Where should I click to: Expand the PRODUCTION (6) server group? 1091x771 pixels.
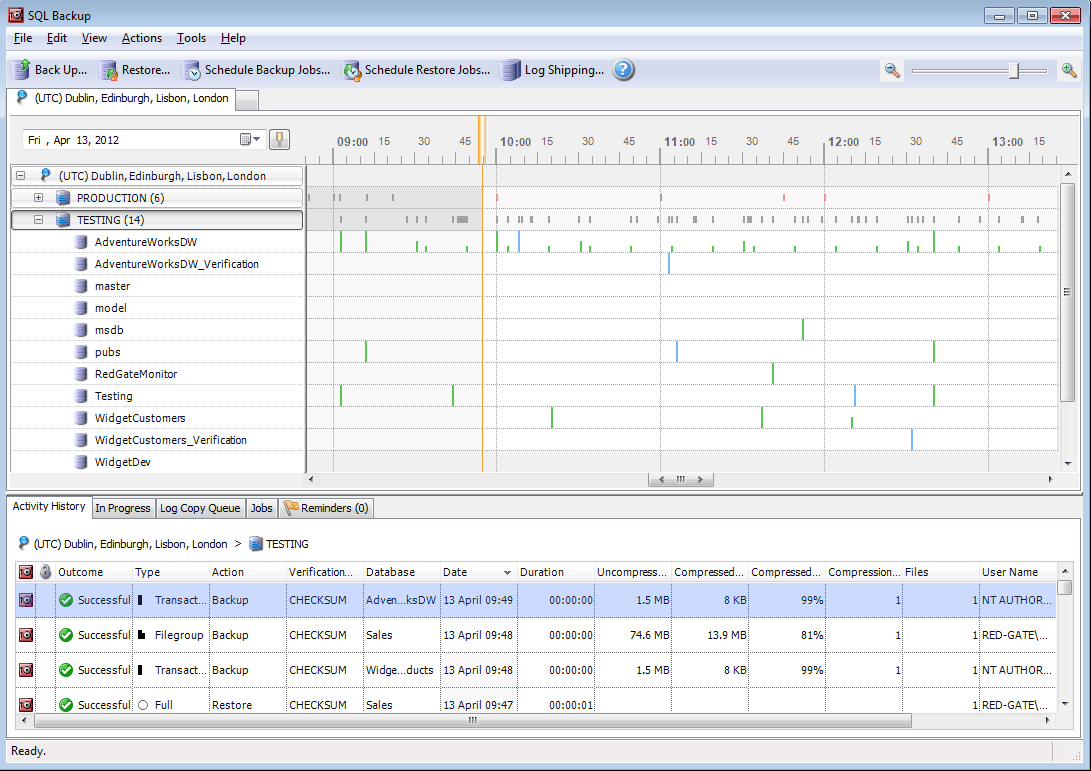coord(39,198)
